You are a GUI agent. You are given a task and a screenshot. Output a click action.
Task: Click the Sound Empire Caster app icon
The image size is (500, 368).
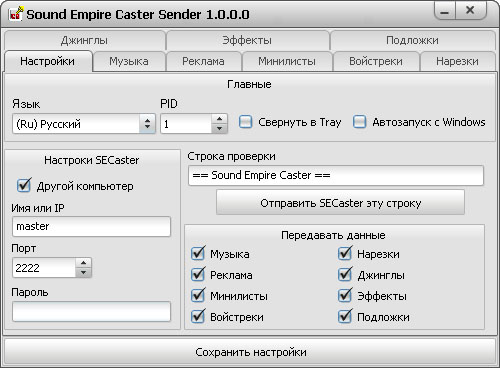(16, 14)
